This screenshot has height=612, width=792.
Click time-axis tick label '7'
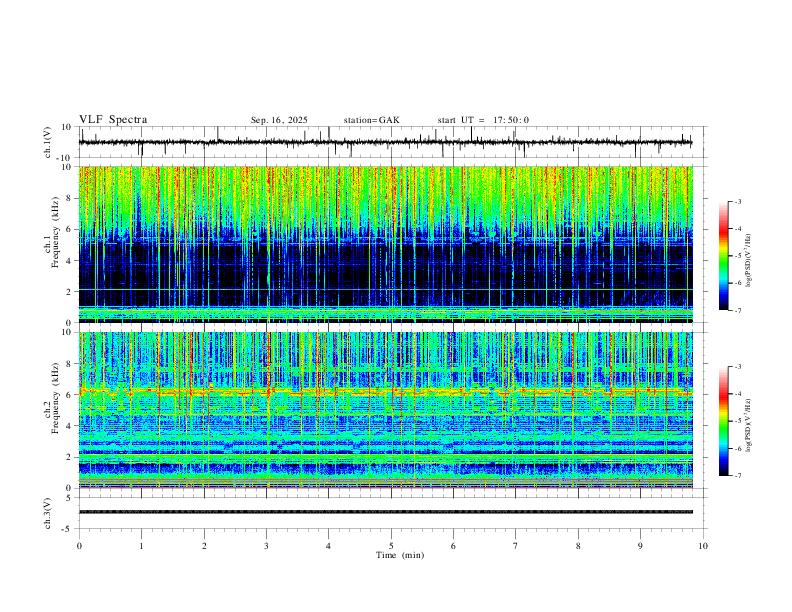(516, 546)
